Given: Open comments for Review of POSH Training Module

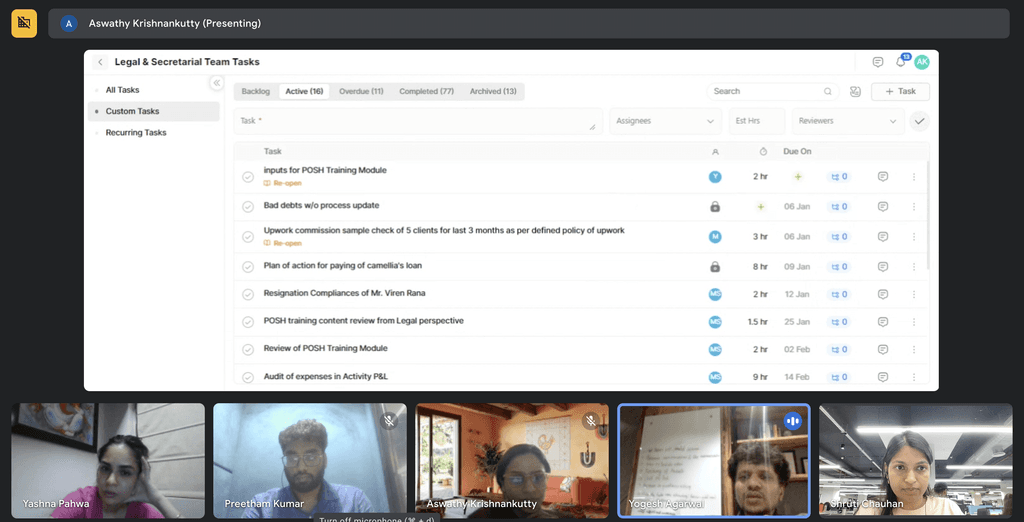Looking at the screenshot, I should 882,349.
